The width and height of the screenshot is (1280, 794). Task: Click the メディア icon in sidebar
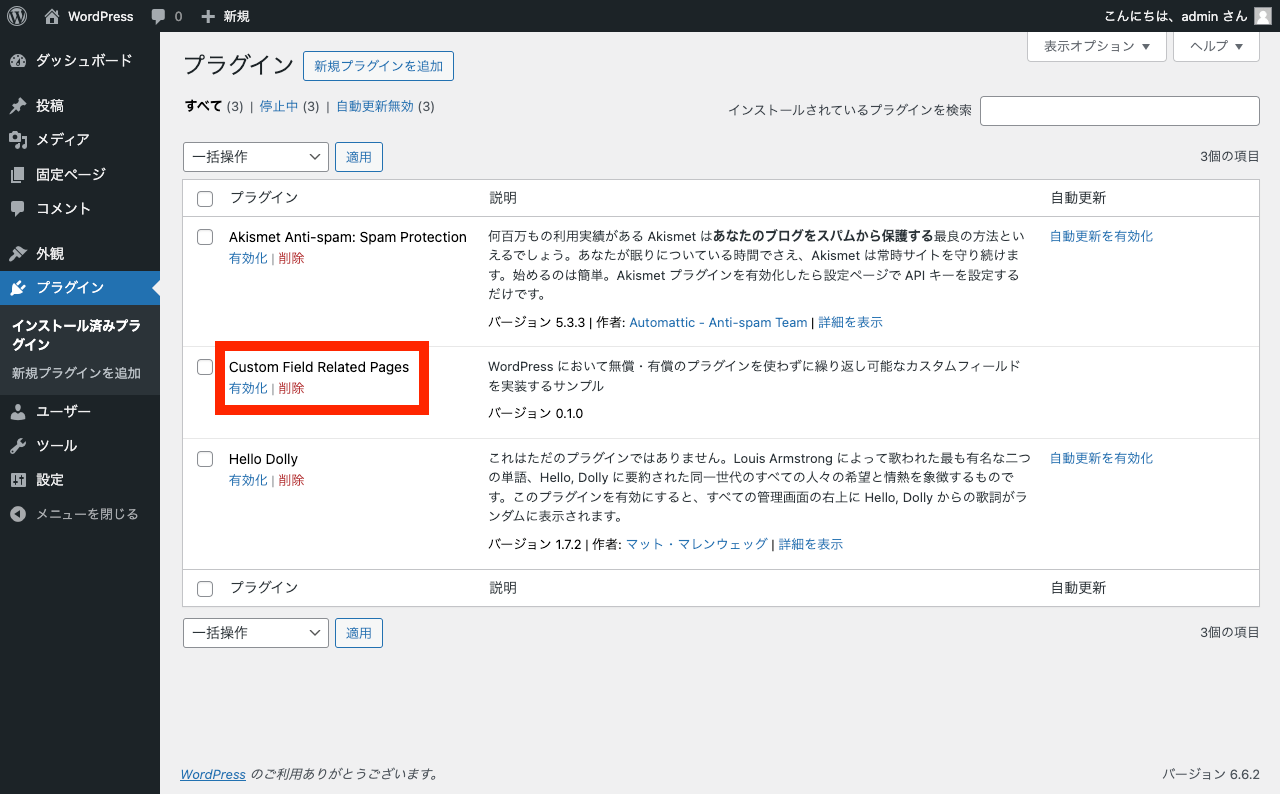(x=18, y=140)
